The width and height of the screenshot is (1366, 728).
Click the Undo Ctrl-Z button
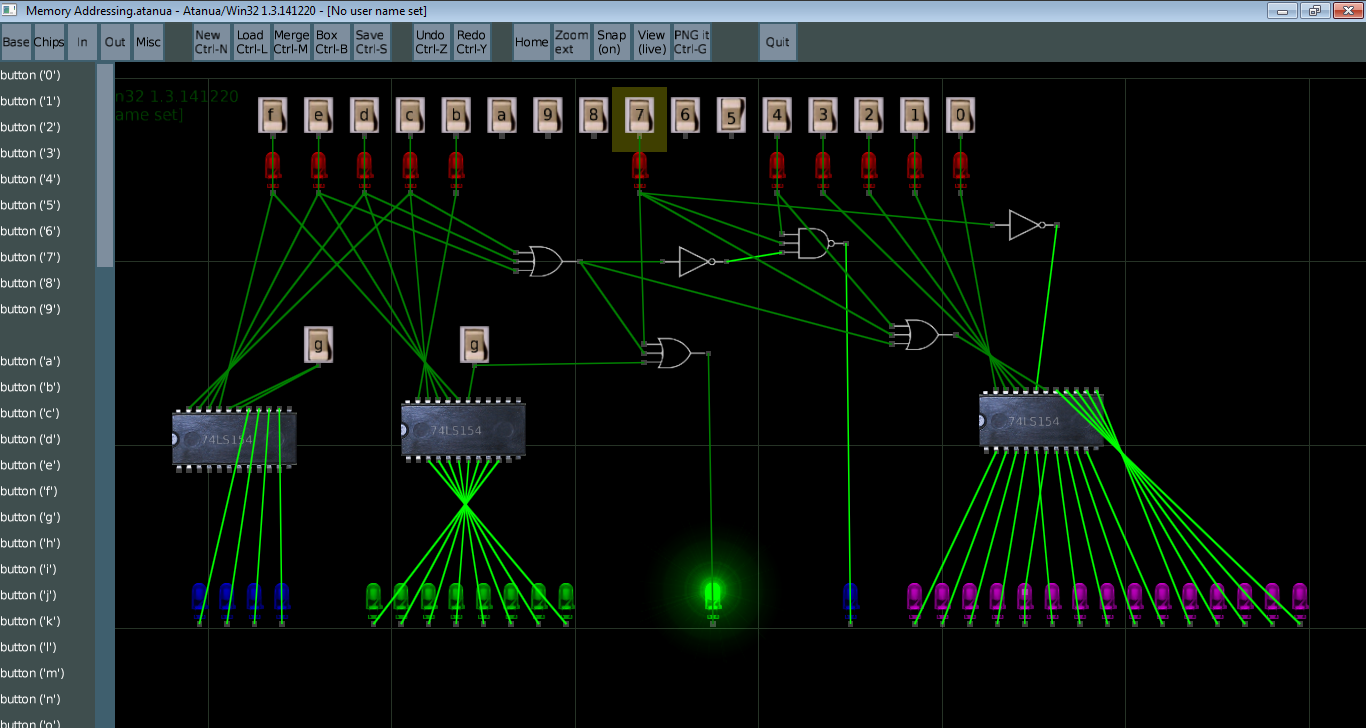431,42
